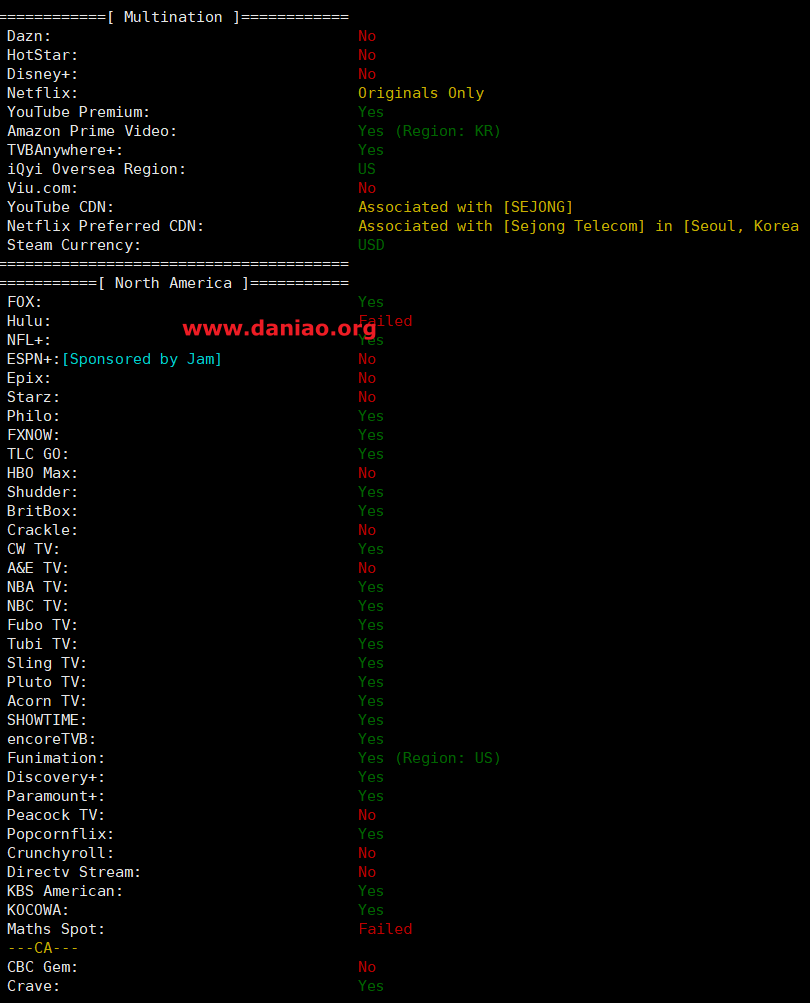810x1003 pixels.
Task: Click the 'Crunchyroll:' row label
Action: click(60, 854)
